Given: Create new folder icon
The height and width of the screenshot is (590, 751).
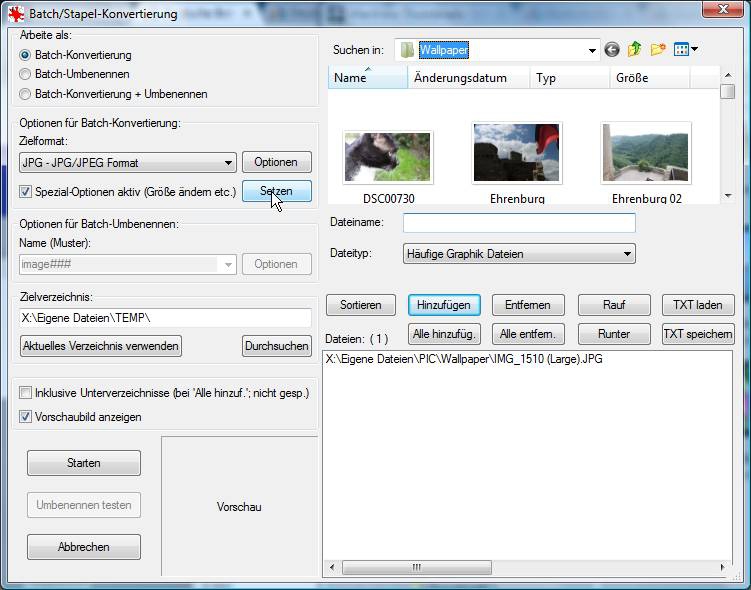Looking at the screenshot, I should pyautogui.click(x=658, y=49).
